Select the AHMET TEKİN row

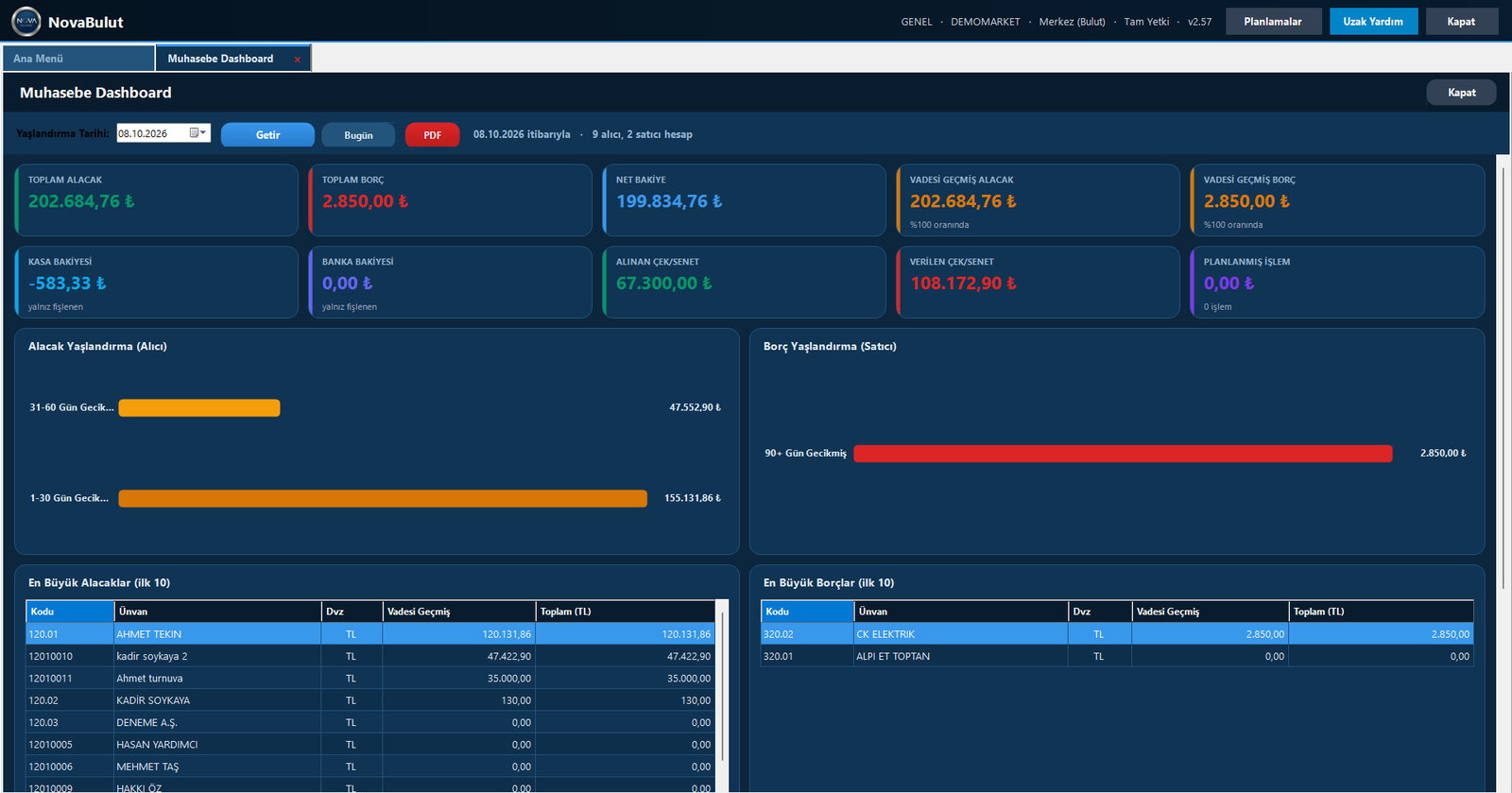coord(370,634)
